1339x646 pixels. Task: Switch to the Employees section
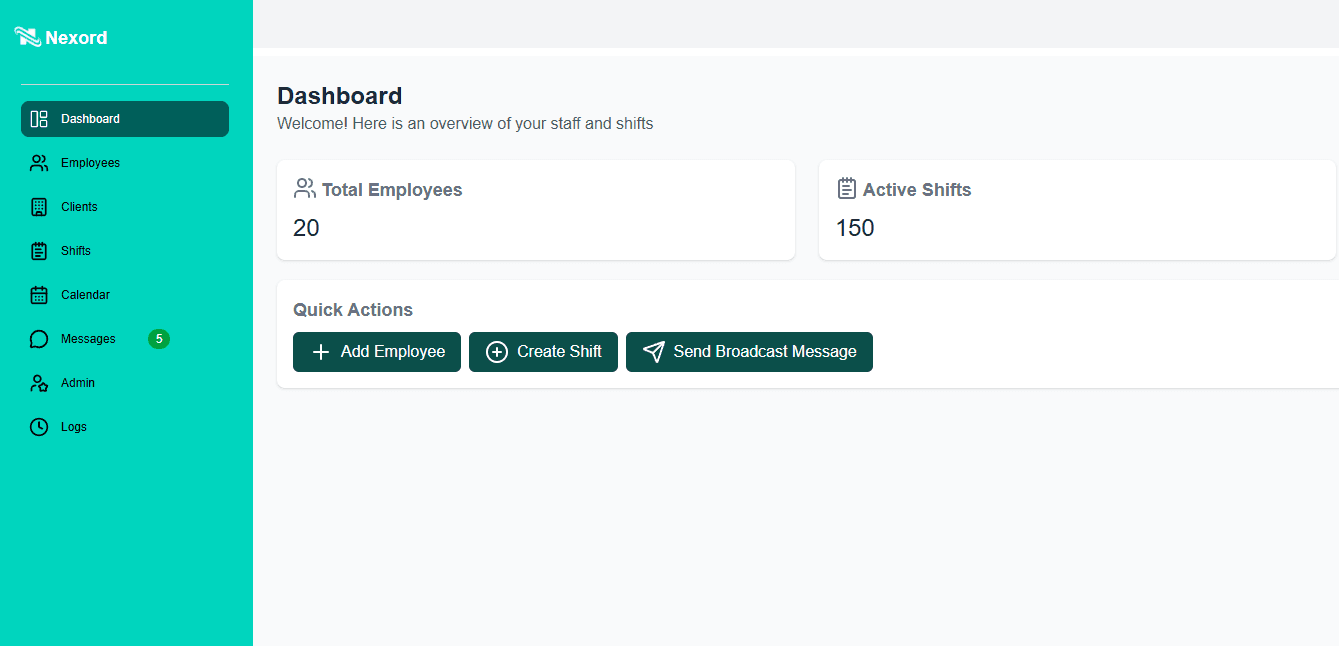pyautogui.click(x=90, y=162)
